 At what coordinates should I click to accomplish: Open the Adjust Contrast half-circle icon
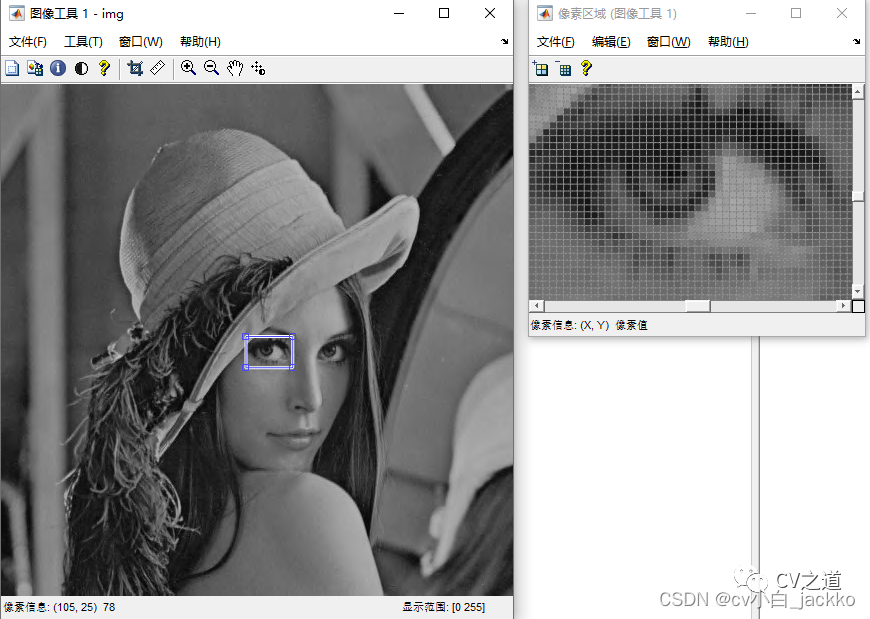click(x=82, y=68)
